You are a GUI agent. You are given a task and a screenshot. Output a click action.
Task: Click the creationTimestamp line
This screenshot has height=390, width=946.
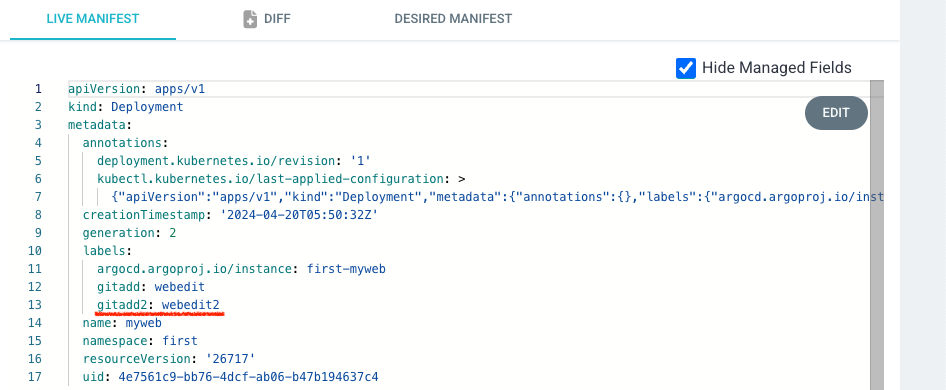(x=231, y=215)
